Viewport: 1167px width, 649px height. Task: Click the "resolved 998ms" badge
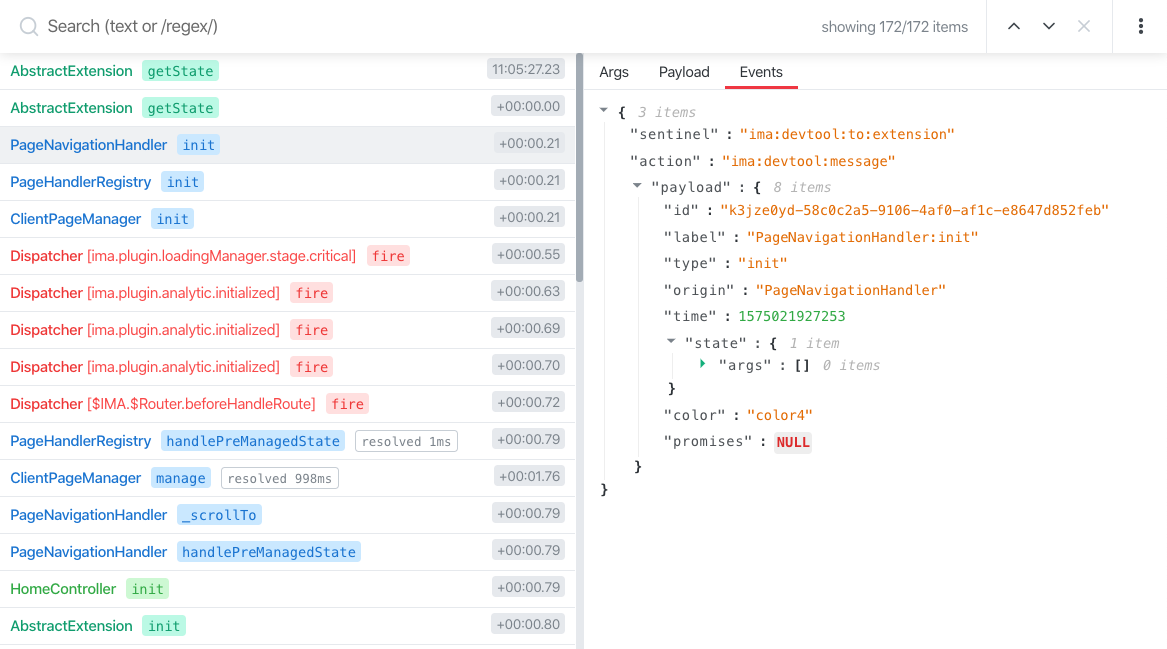tap(280, 479)
